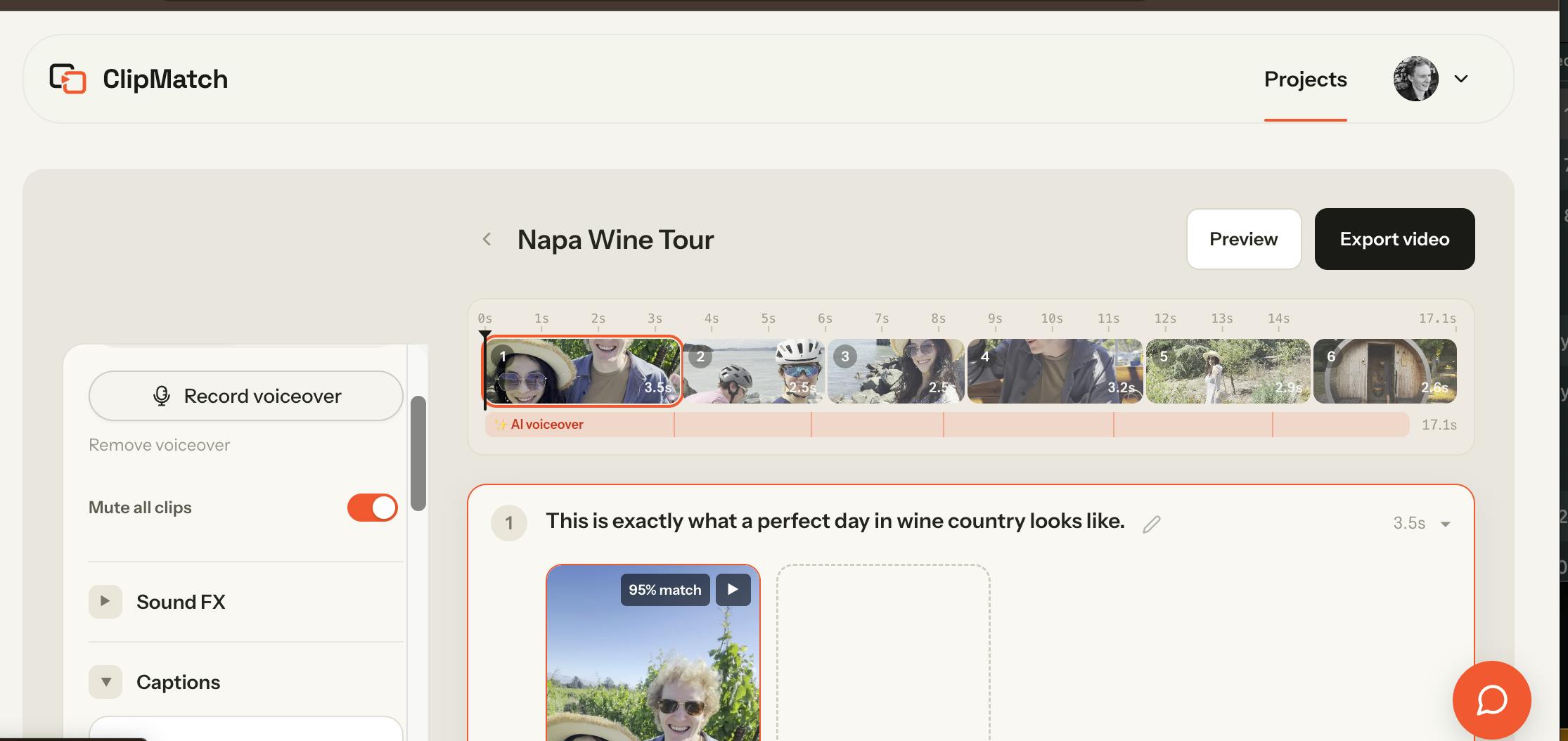Open the 3.5s duration dropdown
The width and height of the screenshot is (1568, 741).
pos(1422,523)
